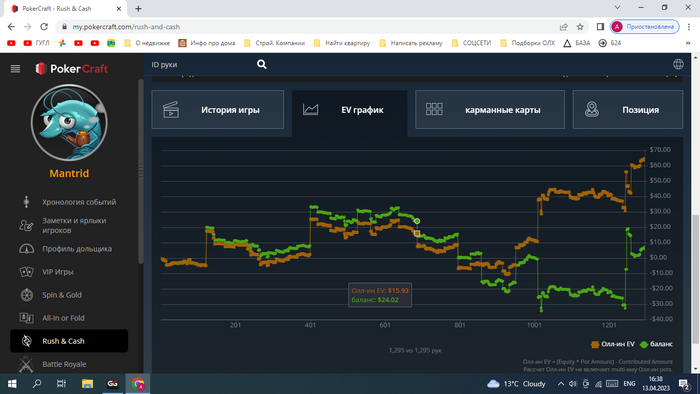
Task: Click the Профиль дольщика gauge icon
Action: point(26,249)
